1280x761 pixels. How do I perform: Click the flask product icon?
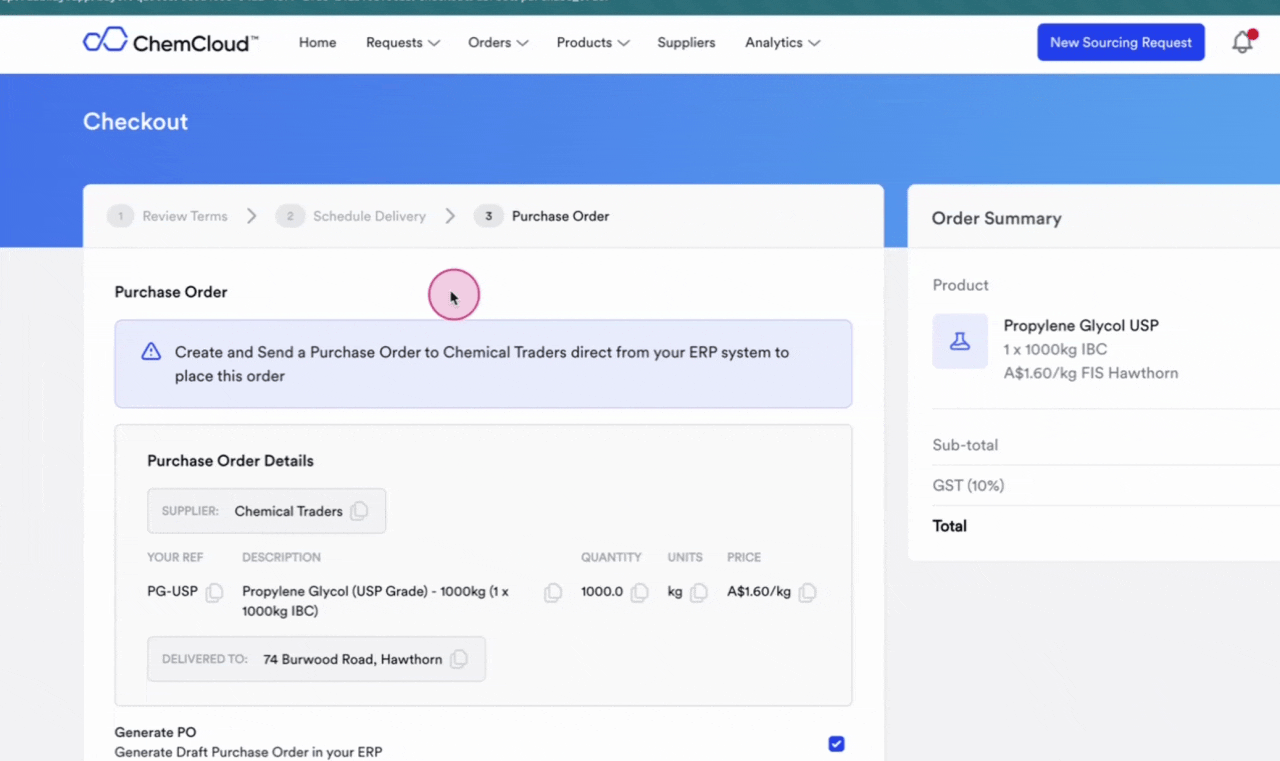click(x=960, y=341)
